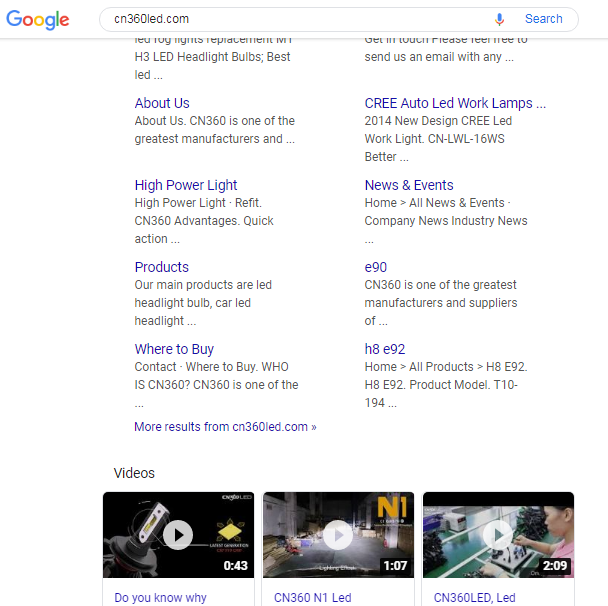Open the Where to Buy link
This screenshot has width=608, height=606.
coord(174,349)
